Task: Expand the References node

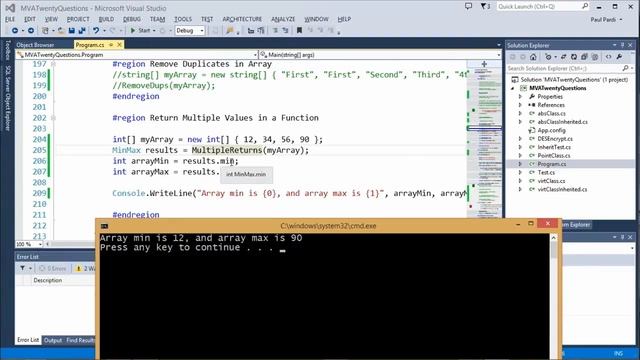Action: [x=520, y=105]
